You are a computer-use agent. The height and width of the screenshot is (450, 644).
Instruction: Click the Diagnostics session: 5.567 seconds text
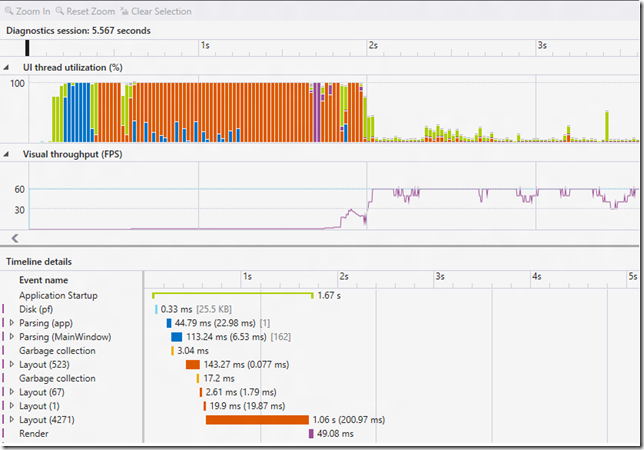78,31
